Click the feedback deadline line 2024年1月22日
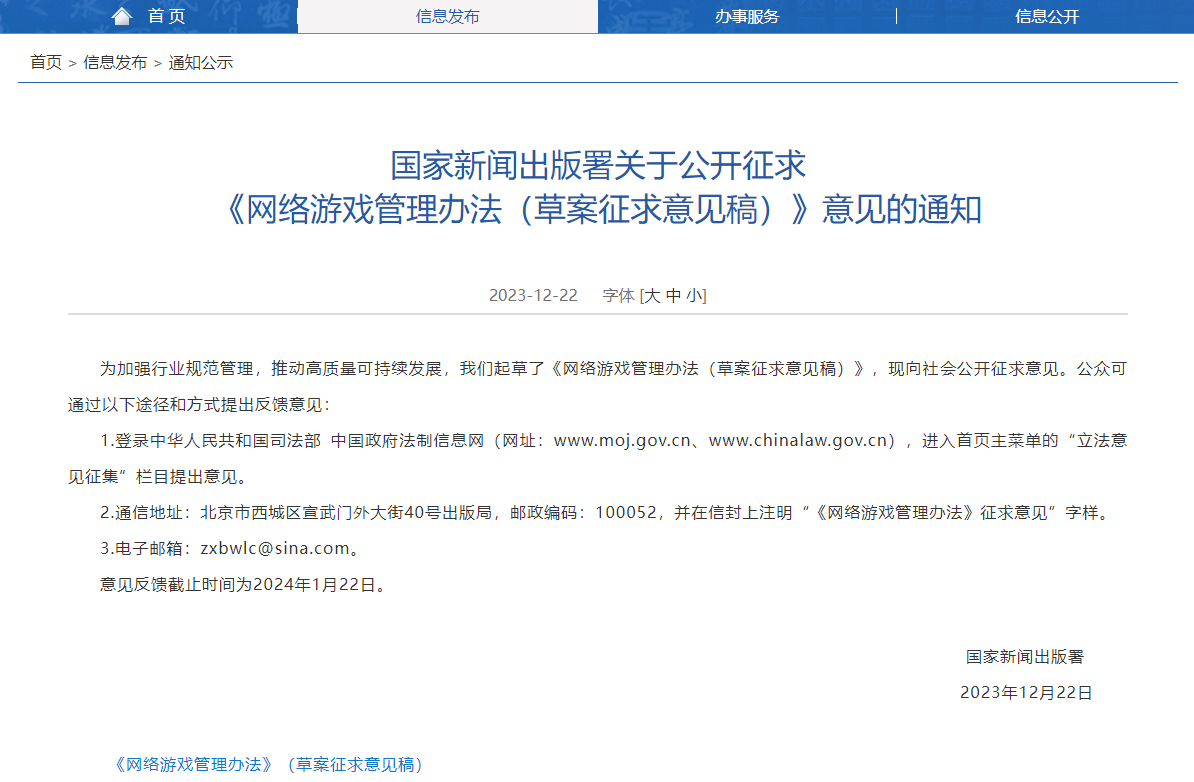 242,584
